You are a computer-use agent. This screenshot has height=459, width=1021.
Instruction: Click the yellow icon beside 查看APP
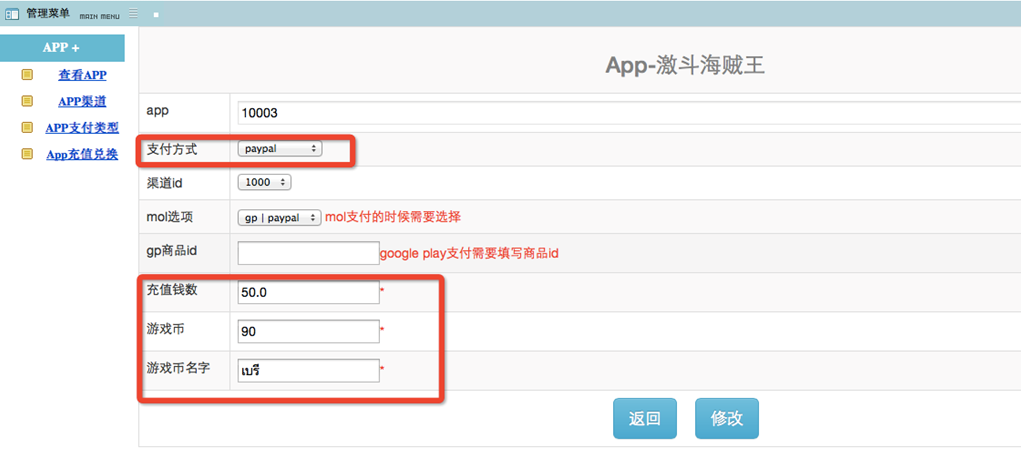pos(27,75)
